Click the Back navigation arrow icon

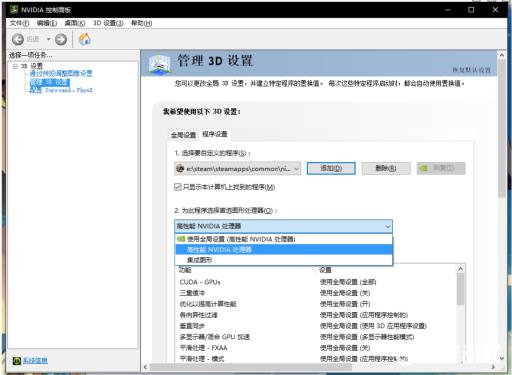(18, 39)
